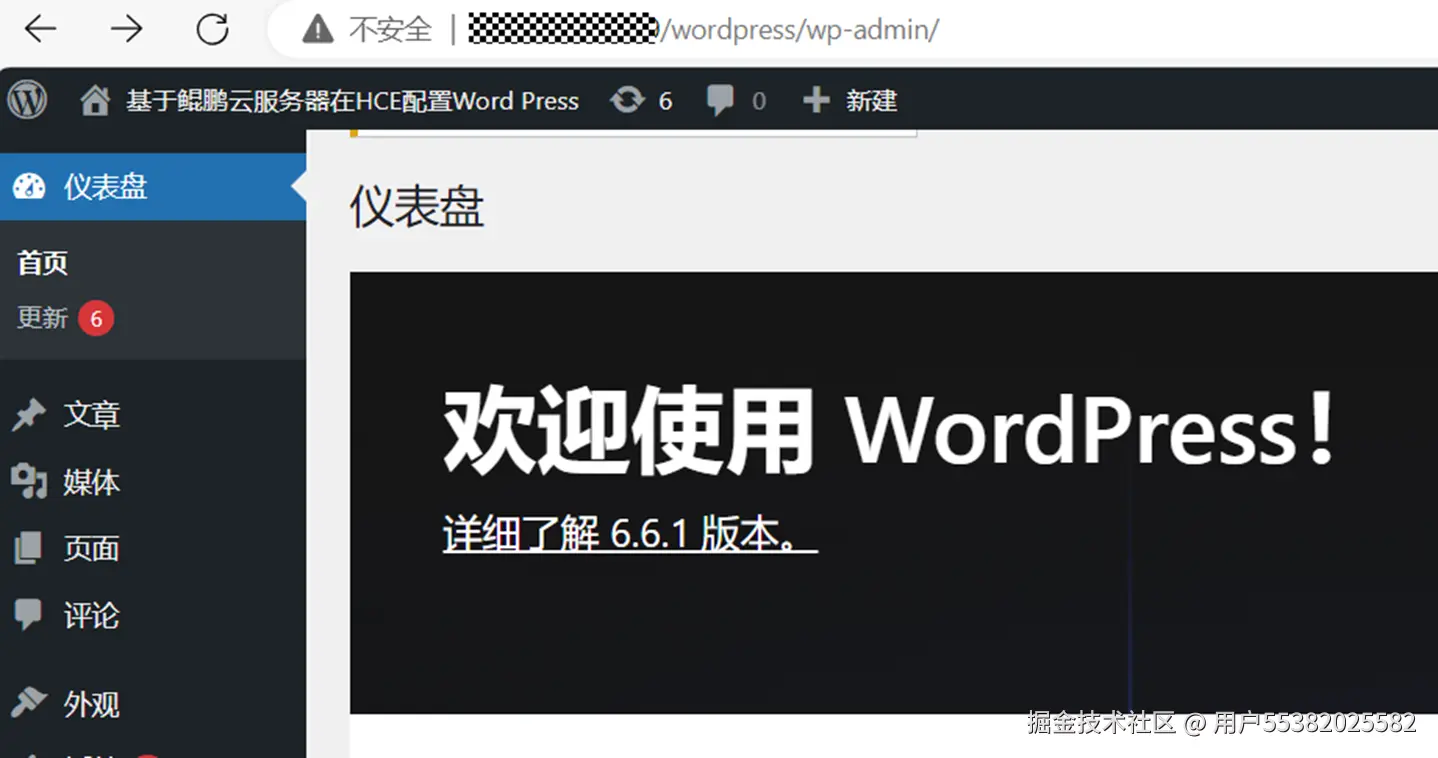This screenshot has width=1438, height=758.
Task: Open the 详细了解 6.6.1 版本 link
Action: point(630,534)
